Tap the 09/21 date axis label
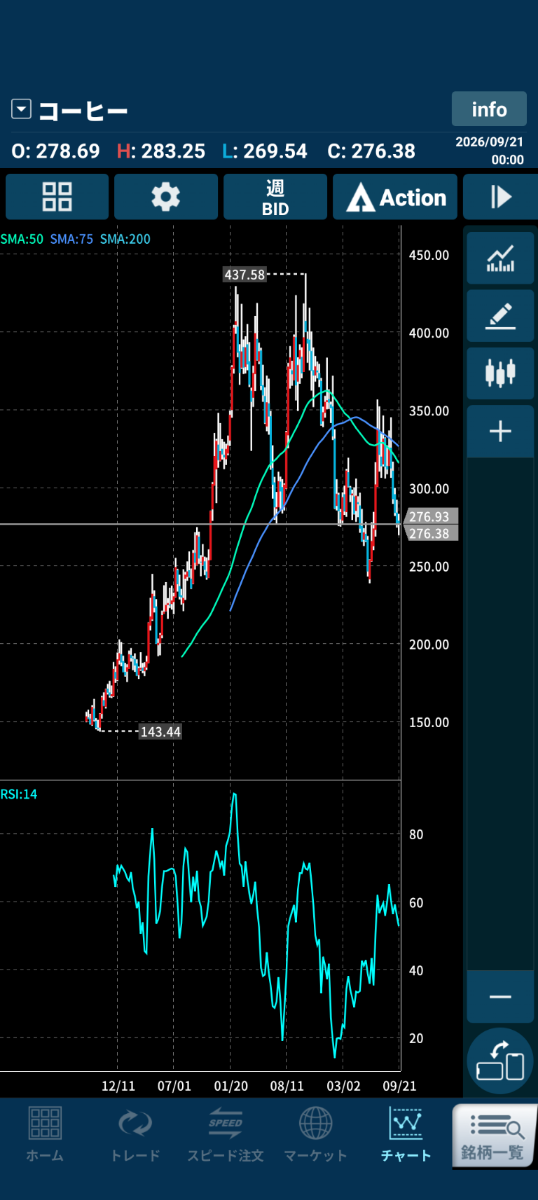 [400, 1084]
